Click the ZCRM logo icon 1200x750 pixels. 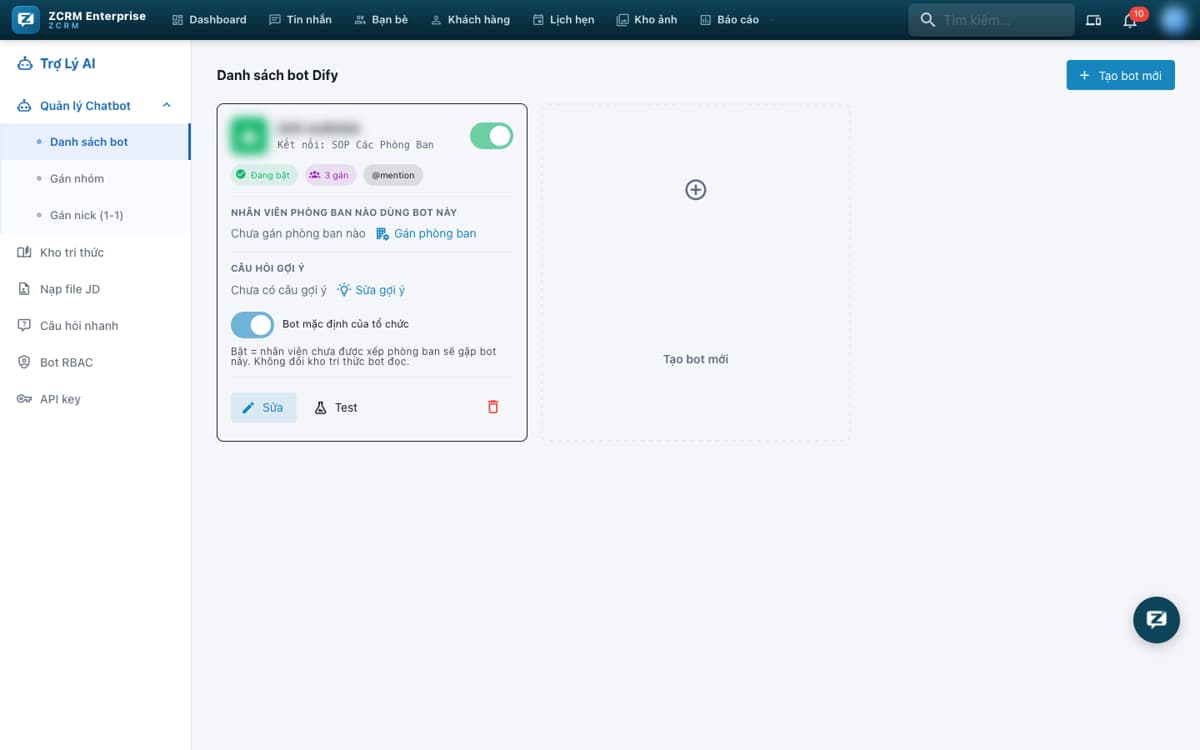26,19
